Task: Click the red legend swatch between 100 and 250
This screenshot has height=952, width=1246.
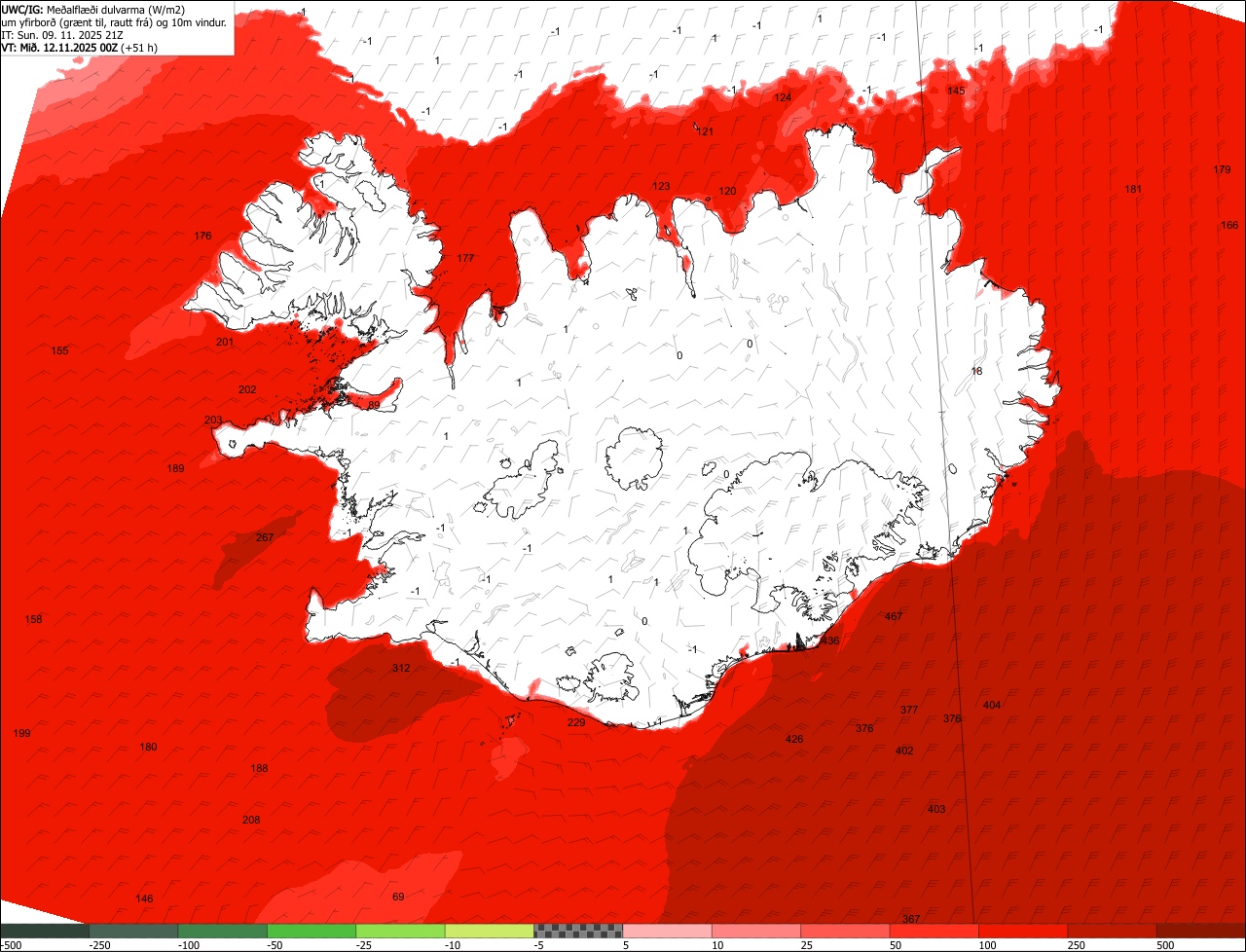Action: coord(1023,931)
